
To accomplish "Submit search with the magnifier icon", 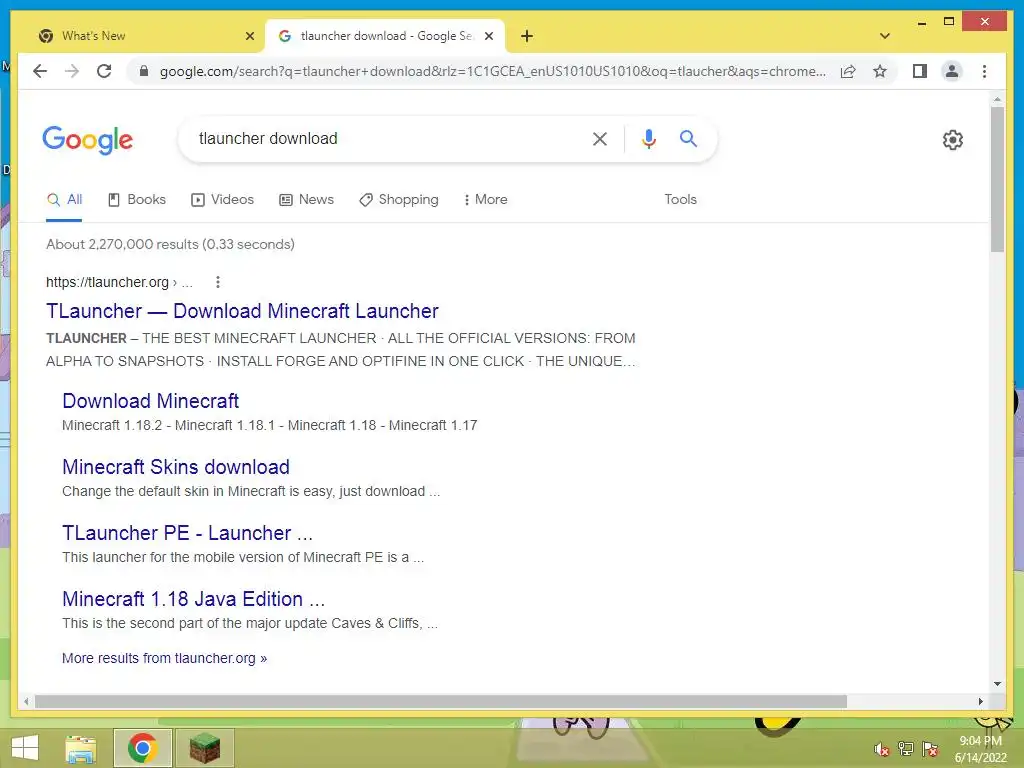I will (688, 138).
